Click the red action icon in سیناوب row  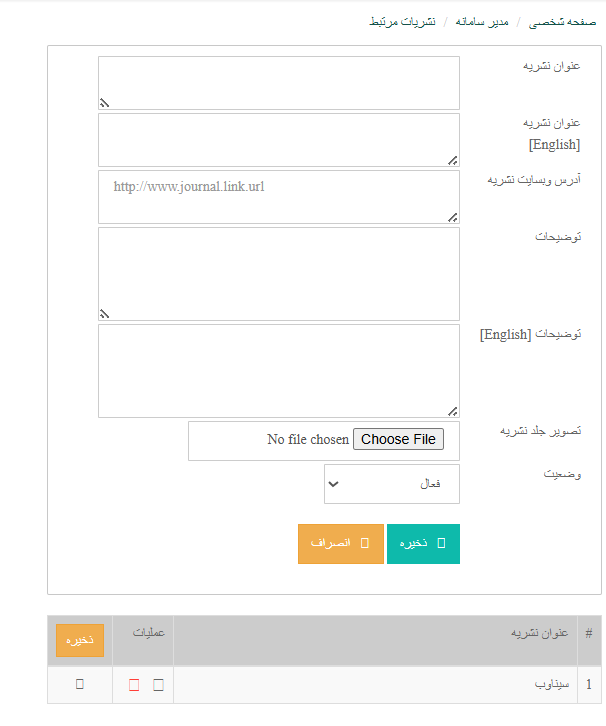134,685
